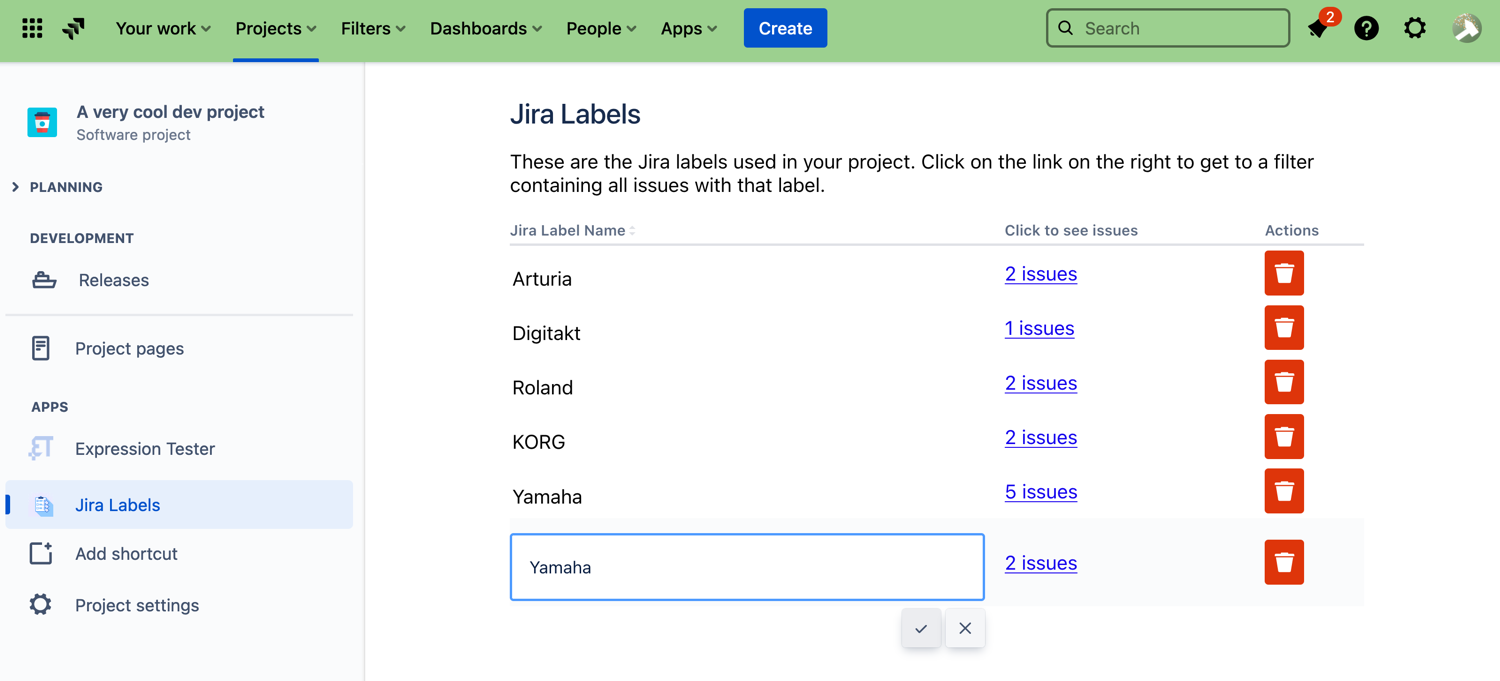Click the project avatar icon
This screenshot has width=1500, height=681.
pyautogui.click(x=42, y=122)
